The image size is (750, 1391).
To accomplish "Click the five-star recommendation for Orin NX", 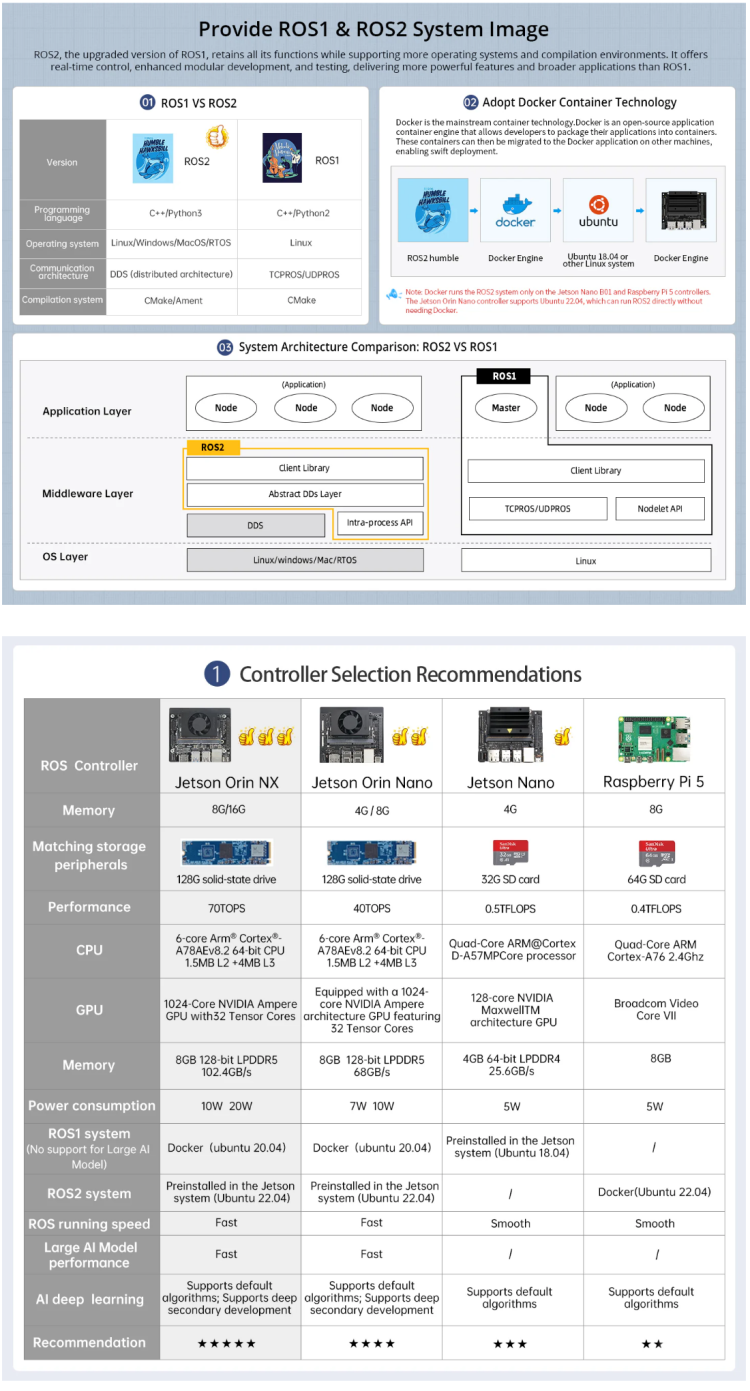I will point(226,1343).
